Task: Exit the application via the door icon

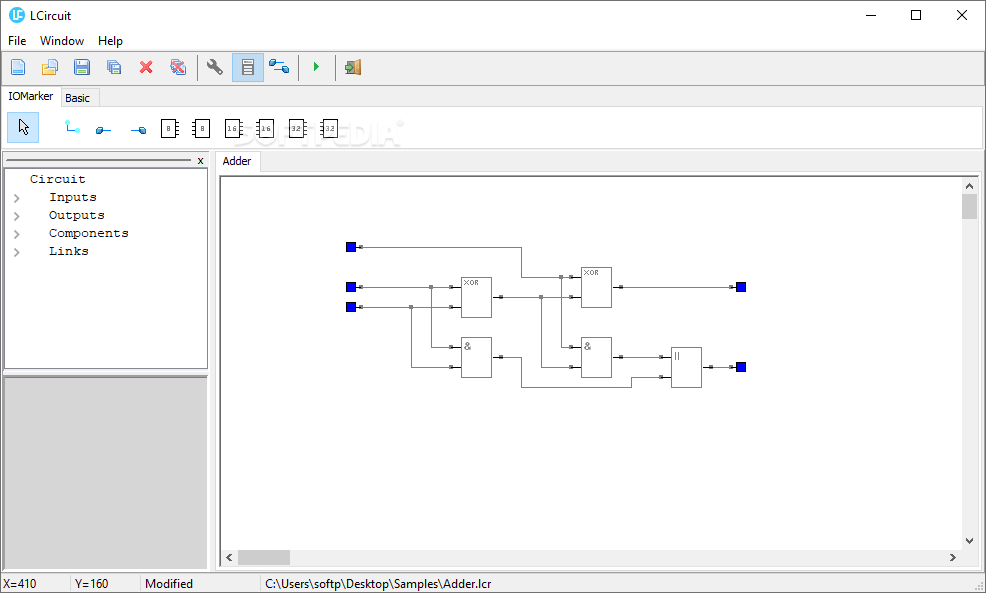Action: [351, 66]
